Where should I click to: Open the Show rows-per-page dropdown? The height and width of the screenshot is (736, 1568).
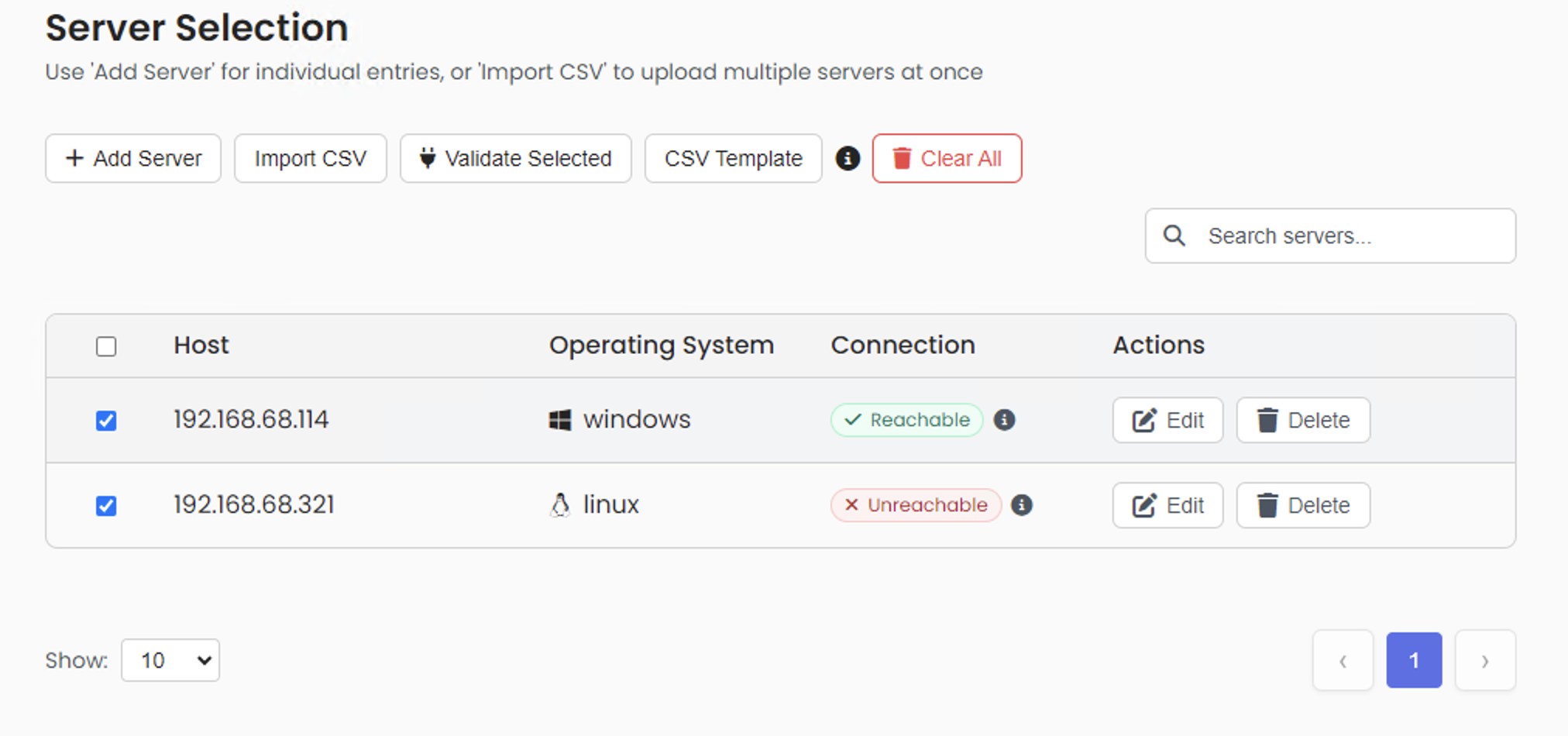170,660
